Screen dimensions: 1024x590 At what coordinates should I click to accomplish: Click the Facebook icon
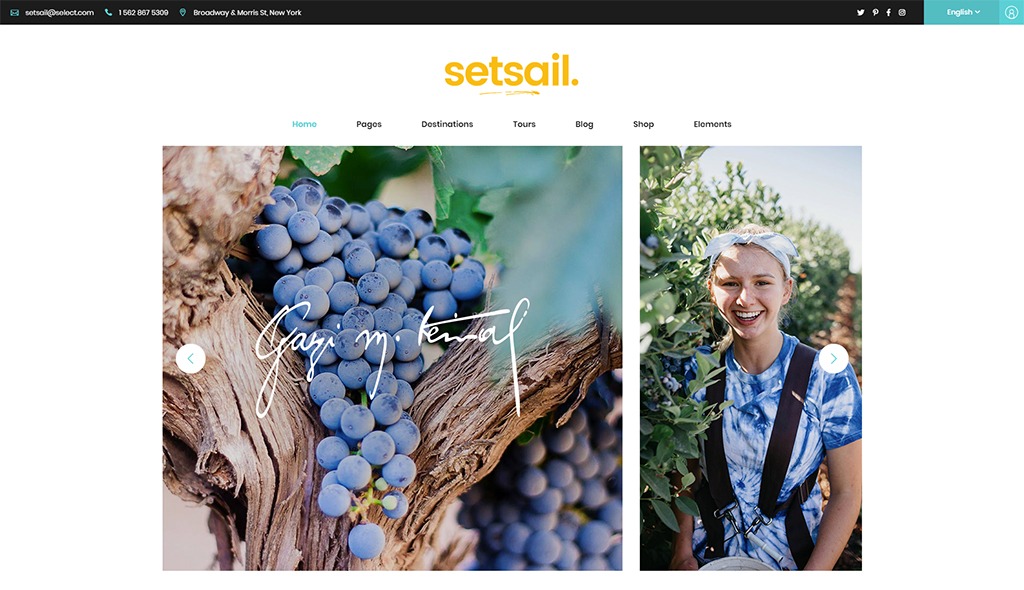click(x=888, y=12)
